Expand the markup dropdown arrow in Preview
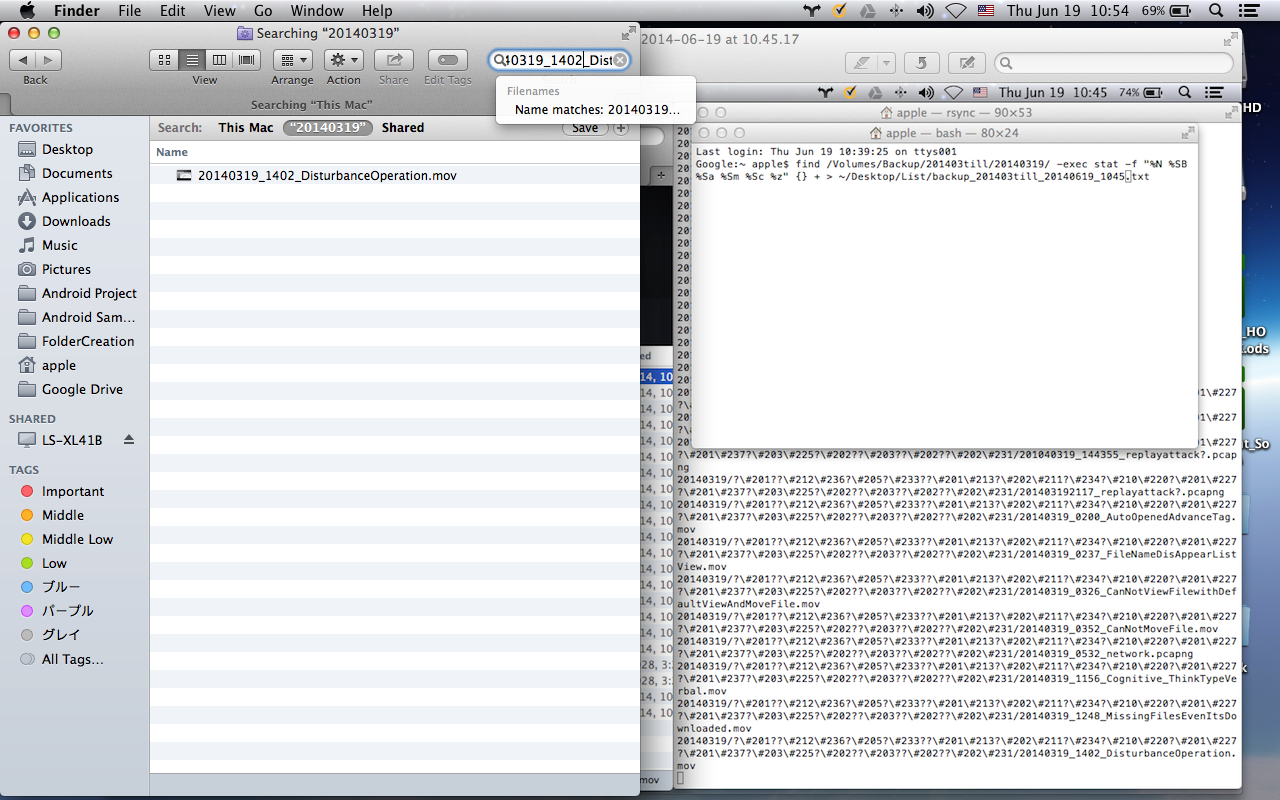Viewport: 1280px width, 800px height. (886, 63)
